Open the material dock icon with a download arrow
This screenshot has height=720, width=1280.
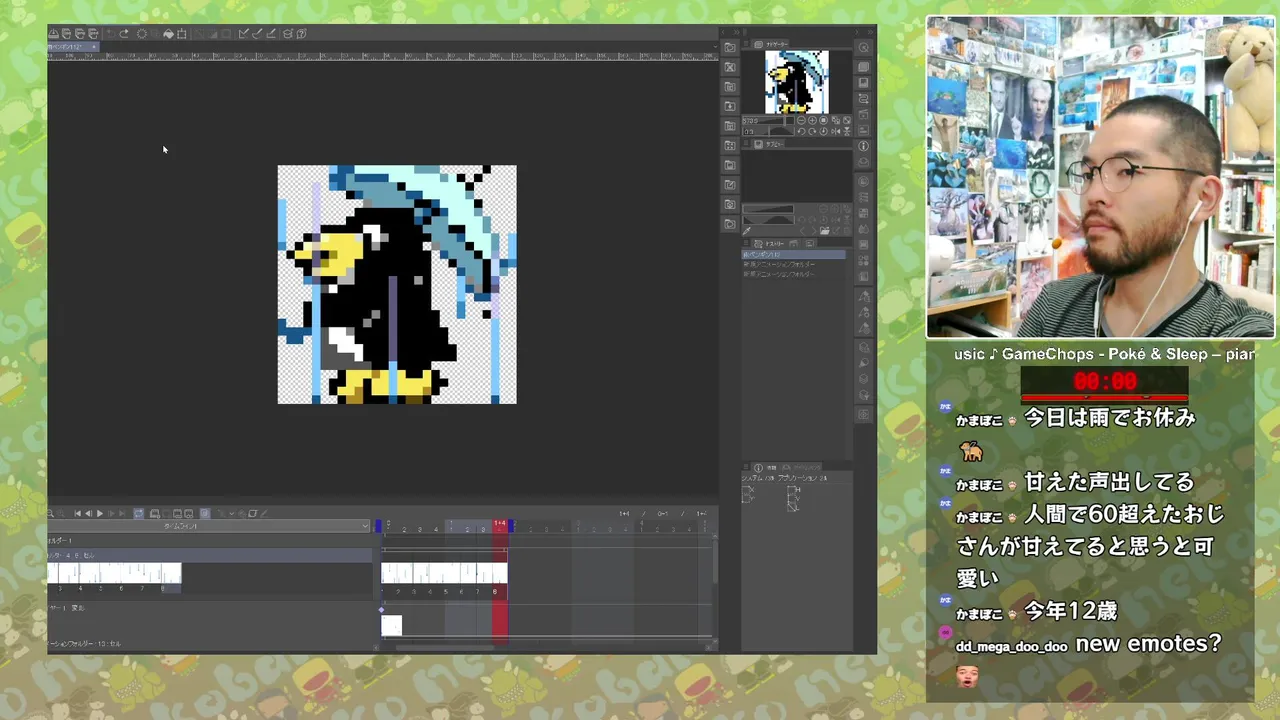pos(730,106)
